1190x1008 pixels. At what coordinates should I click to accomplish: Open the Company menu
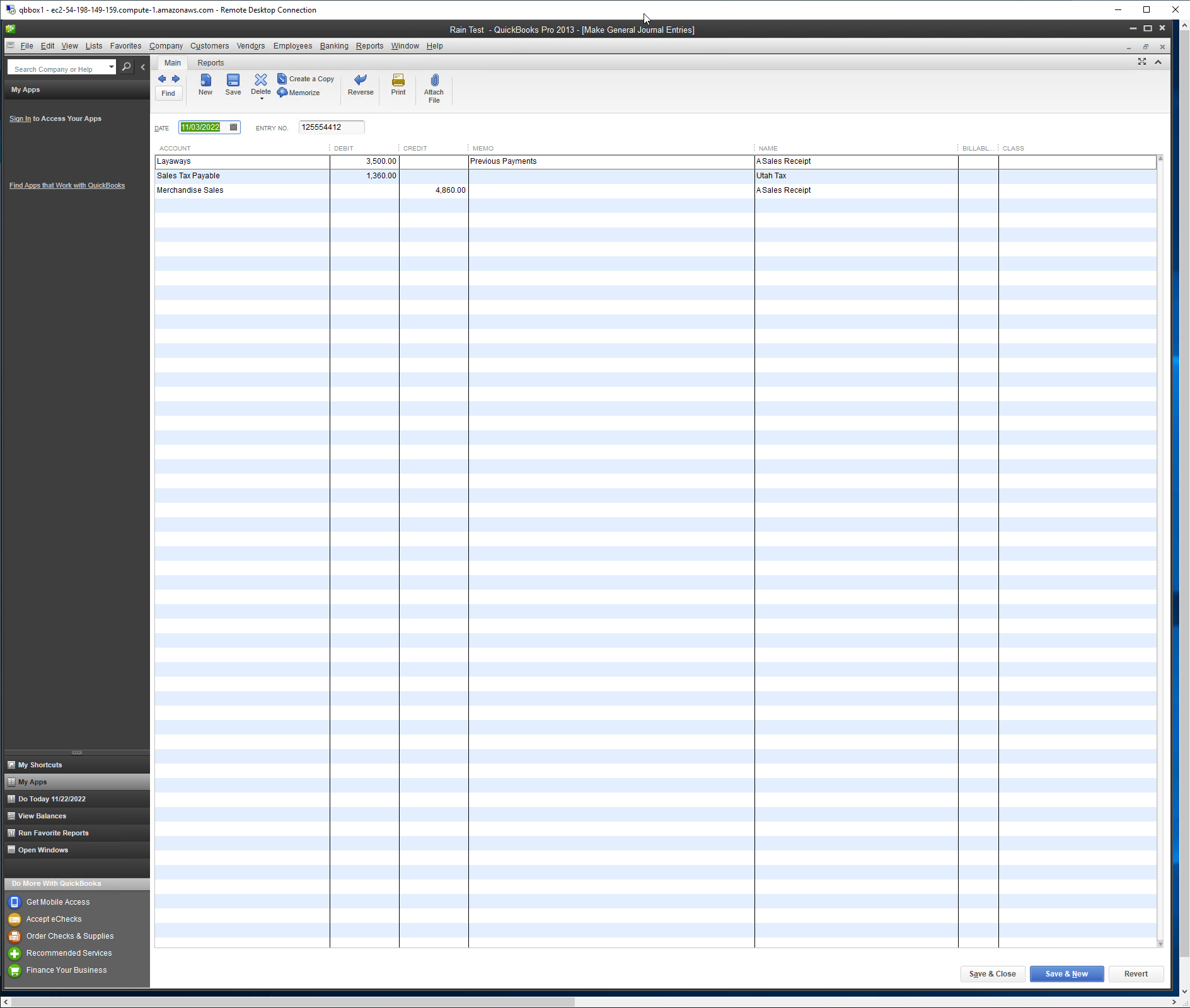(x=166, y=46)
